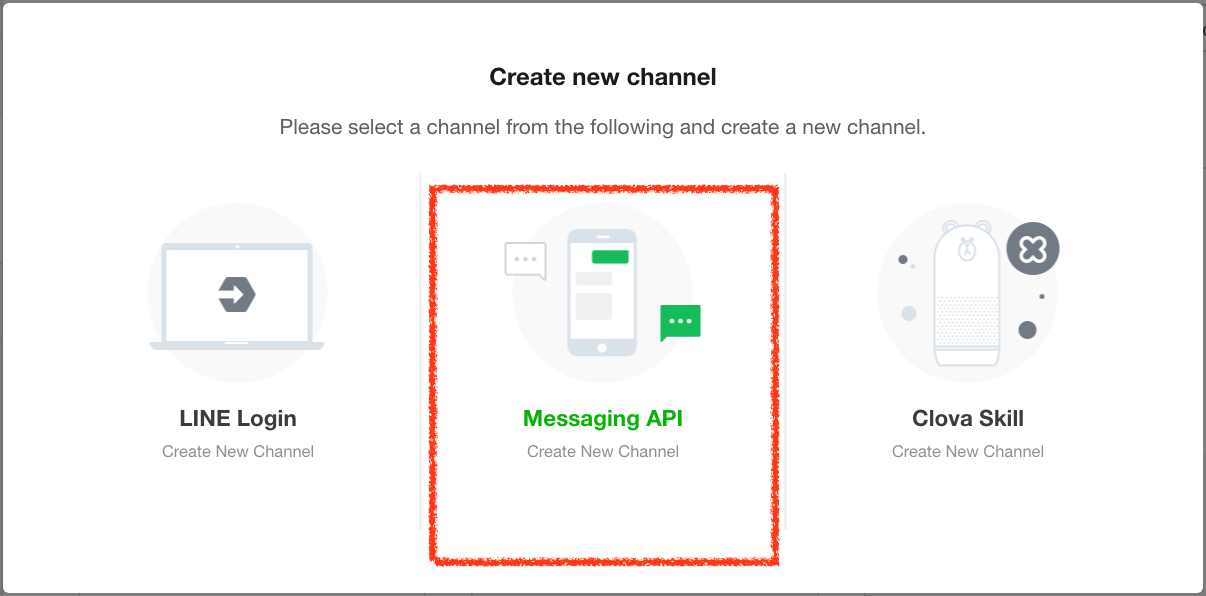Screen dimensions: 1206x596
Task: Select the Messaging API channel icon
Action: point(603,290)
